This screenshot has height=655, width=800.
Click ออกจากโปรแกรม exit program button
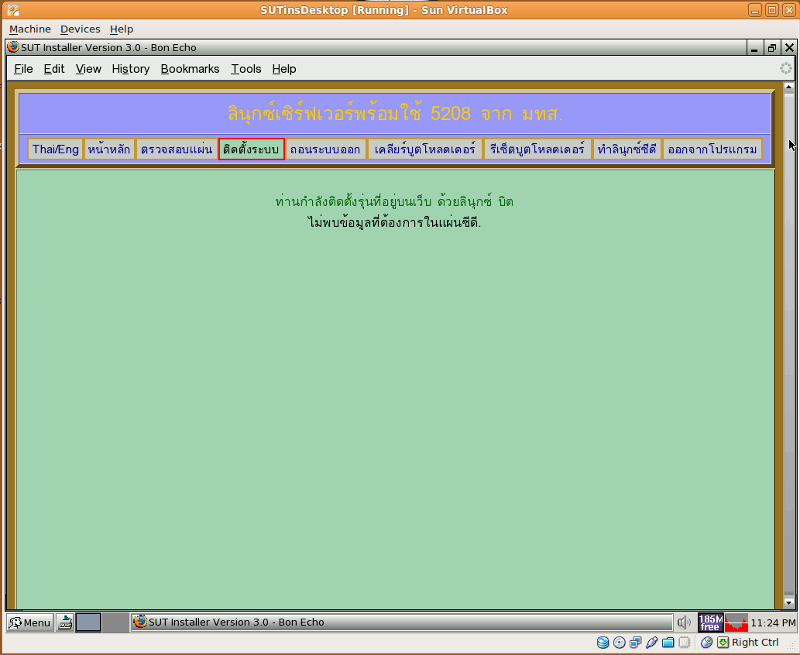click(712, 149)
